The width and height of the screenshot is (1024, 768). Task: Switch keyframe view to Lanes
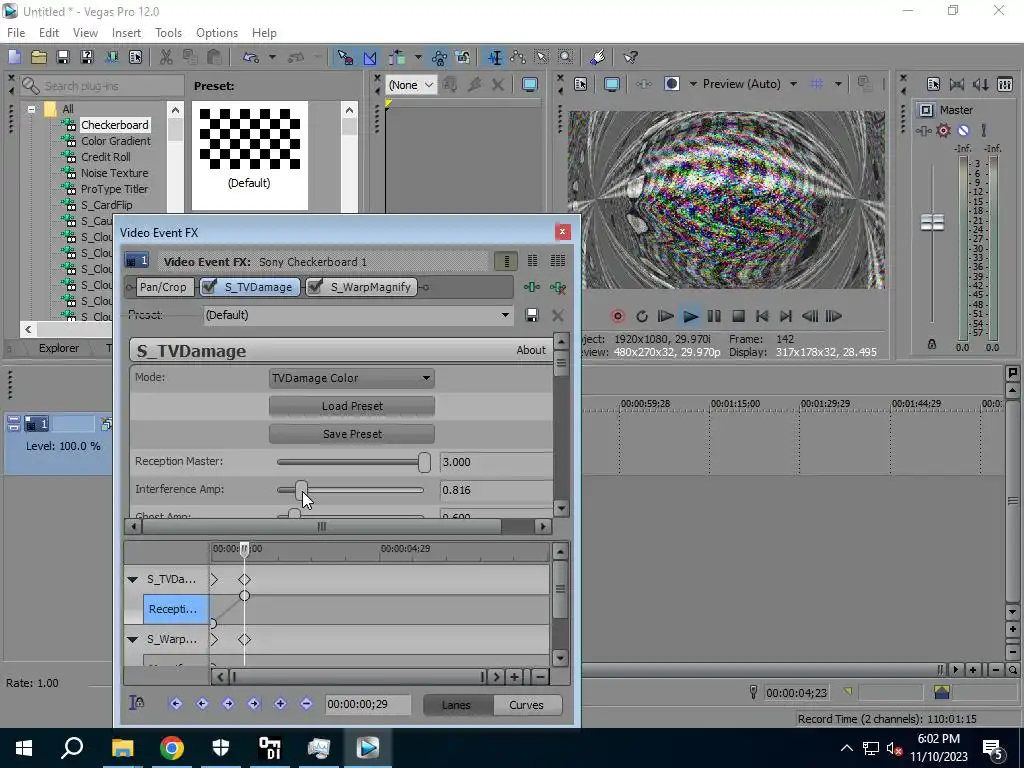456,705
